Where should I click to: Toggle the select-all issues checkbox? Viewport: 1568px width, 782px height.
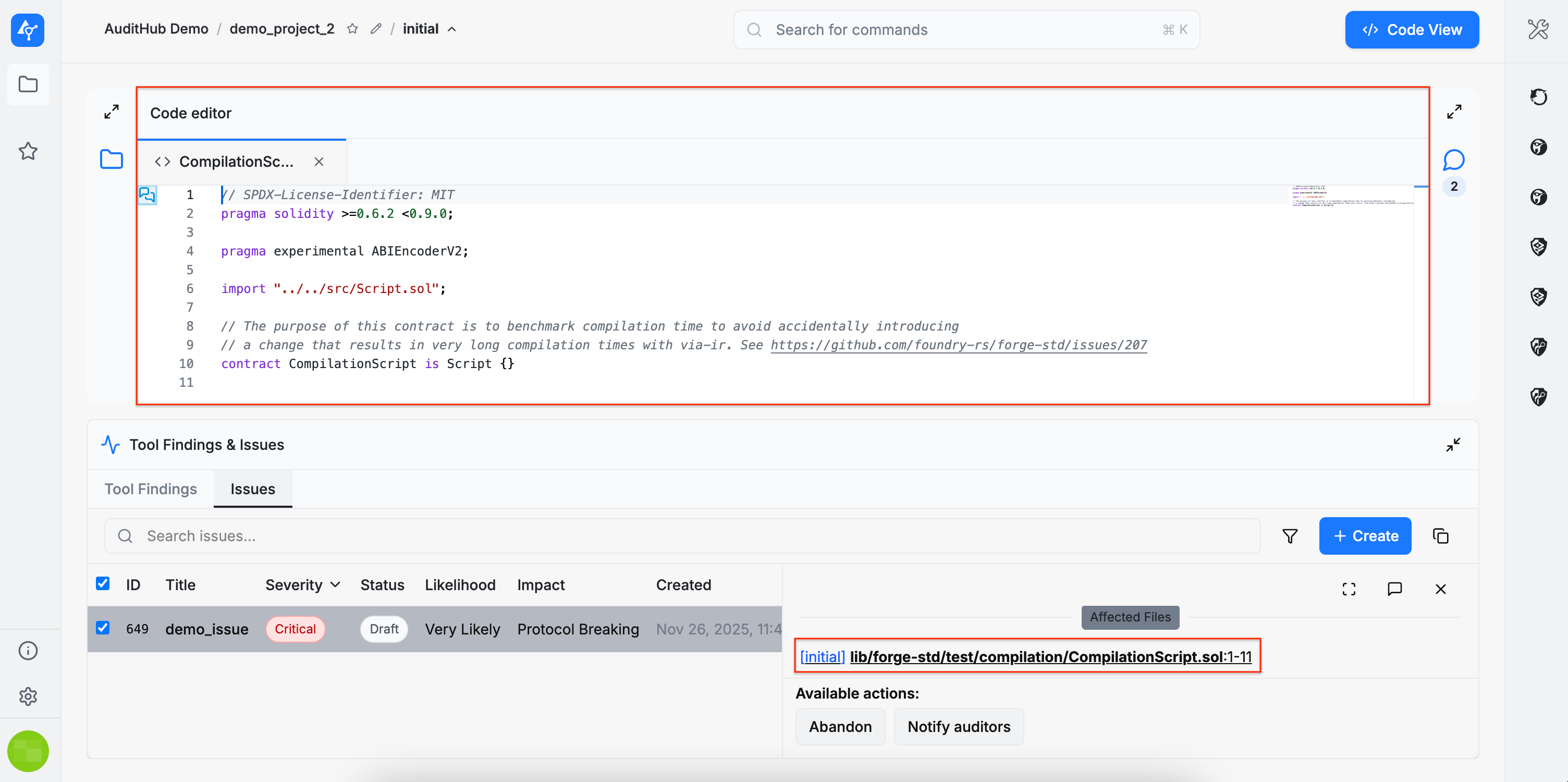pyautogui.click(x=103, y=583)
